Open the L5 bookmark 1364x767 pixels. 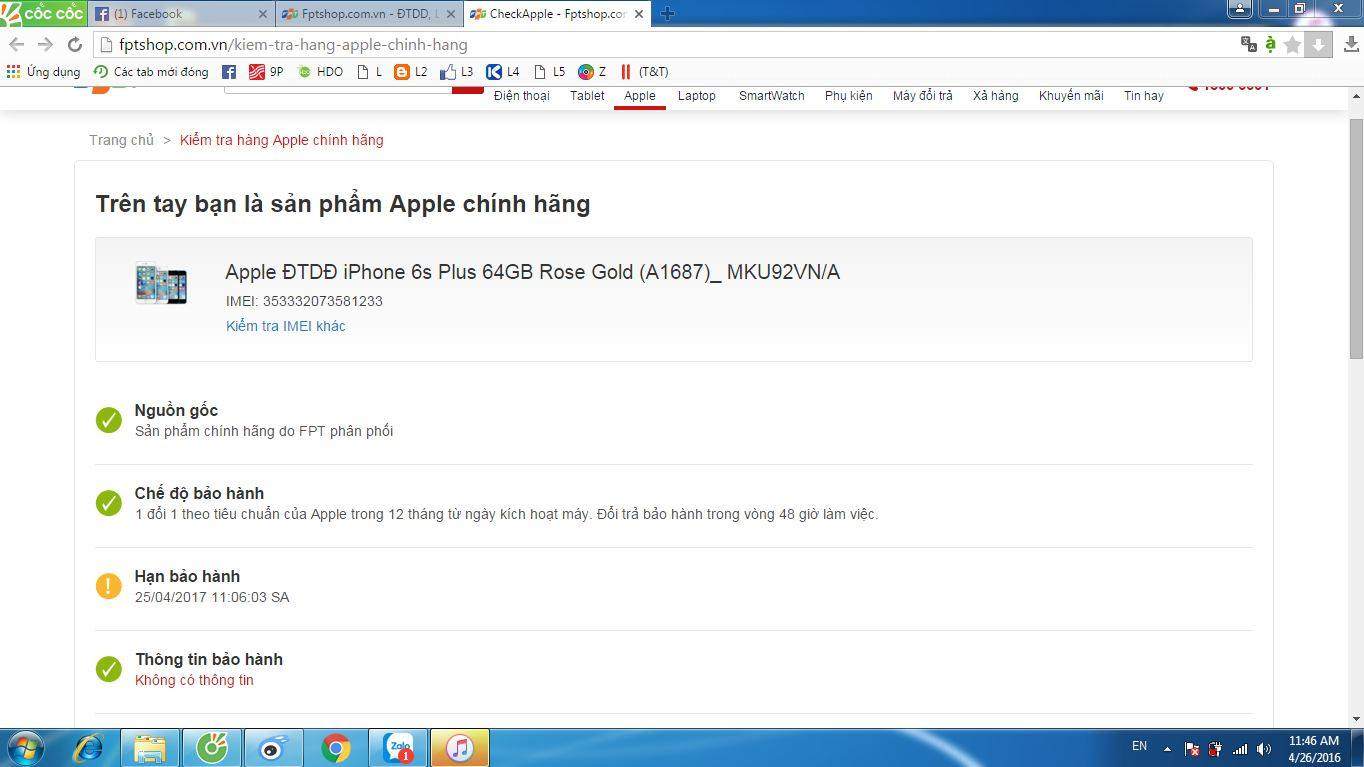(x=549, y=72)
